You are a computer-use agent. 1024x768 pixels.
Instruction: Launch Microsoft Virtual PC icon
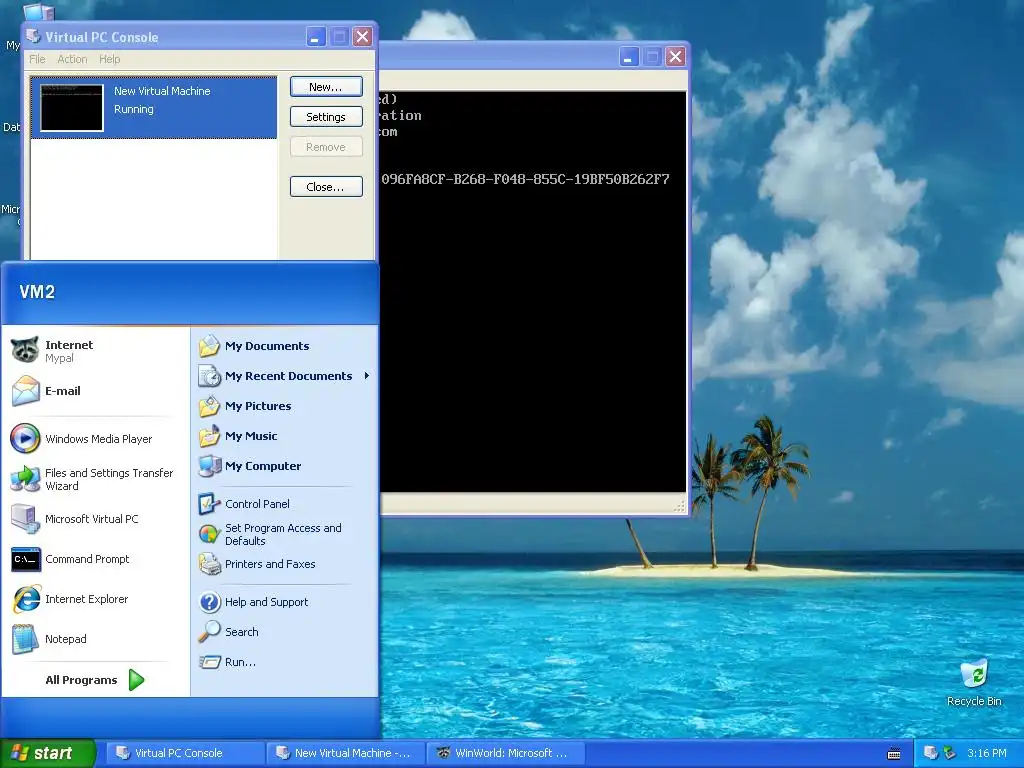pyautogui.click(x=25, y=519)
